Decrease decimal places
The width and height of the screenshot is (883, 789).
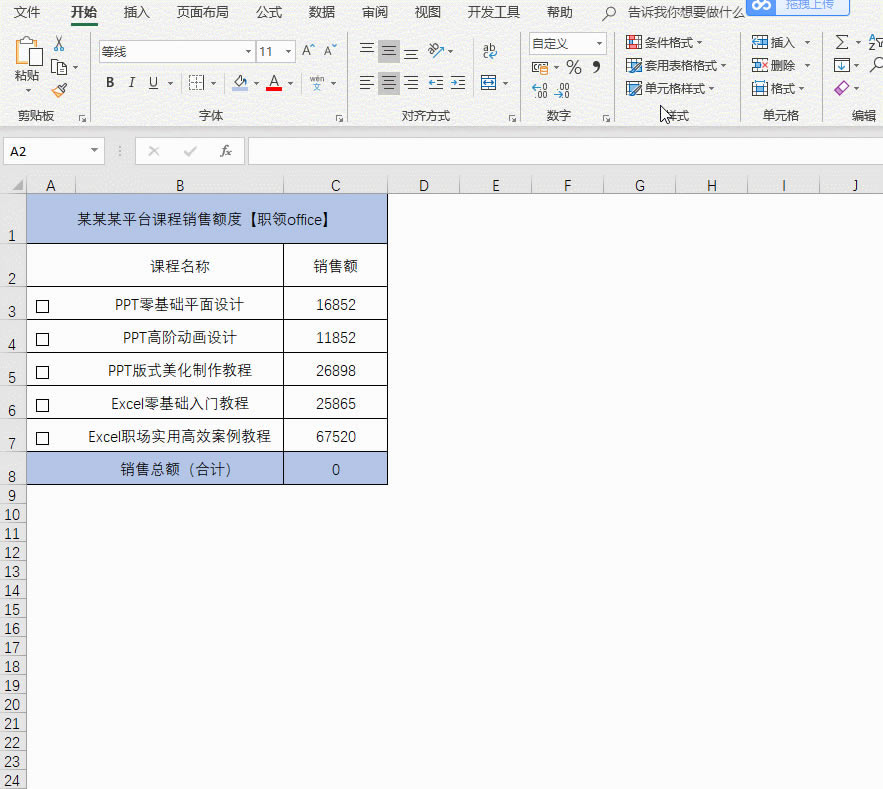[562, 90]
